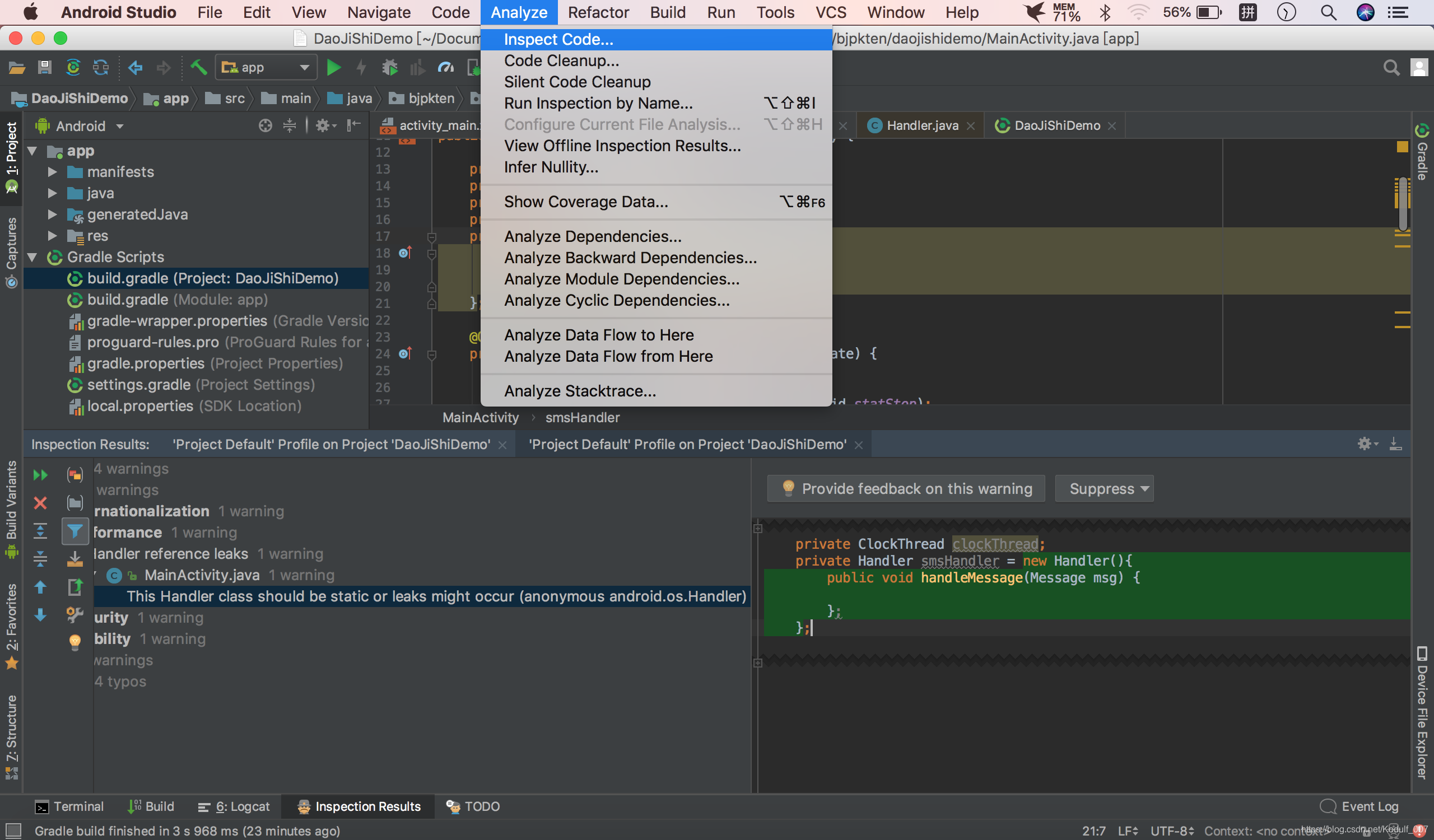Click the yellow analysis status indicator square

1402,147
